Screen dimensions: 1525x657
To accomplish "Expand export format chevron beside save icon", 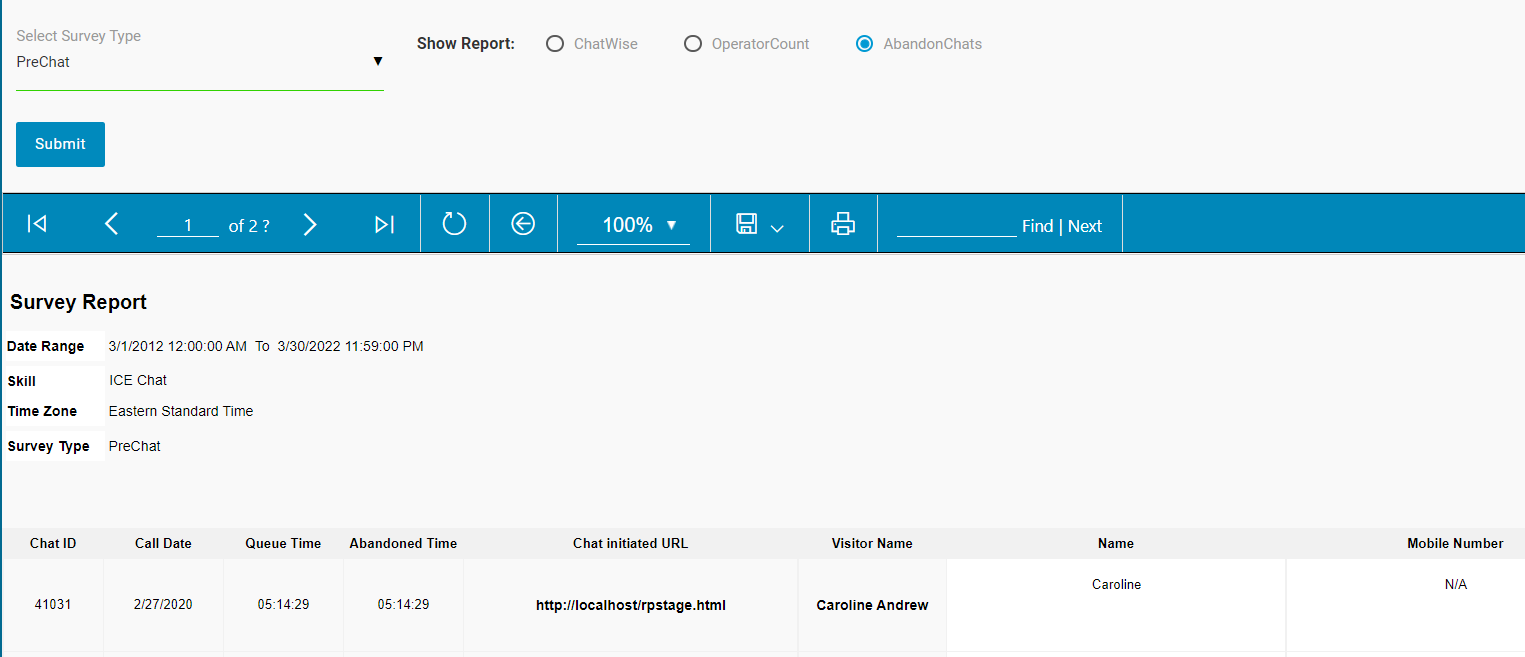I will (x=777, y=228).
